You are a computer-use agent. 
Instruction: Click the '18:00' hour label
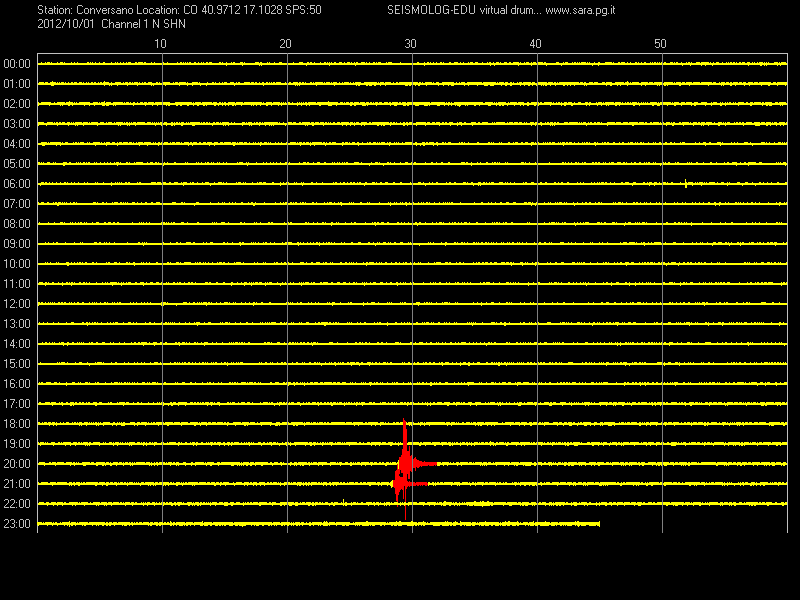coord(17,423)
